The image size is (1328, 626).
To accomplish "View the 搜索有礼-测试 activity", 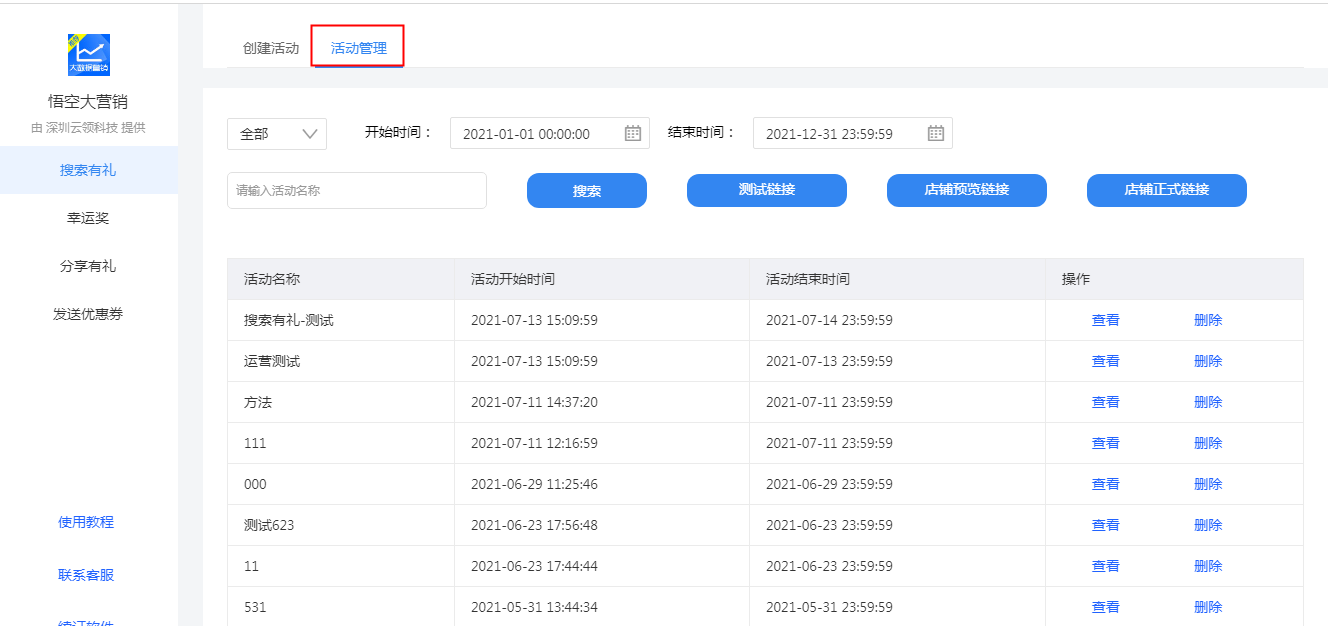I will (x=1106, y=320).
